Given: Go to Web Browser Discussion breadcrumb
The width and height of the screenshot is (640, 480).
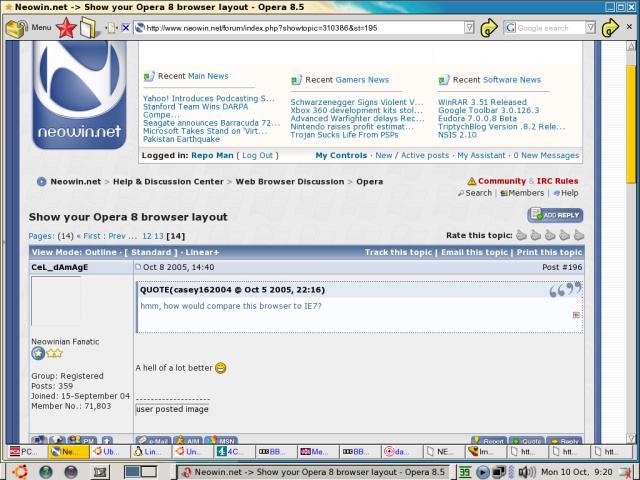Looking at the screenshot, I should 290,182.
